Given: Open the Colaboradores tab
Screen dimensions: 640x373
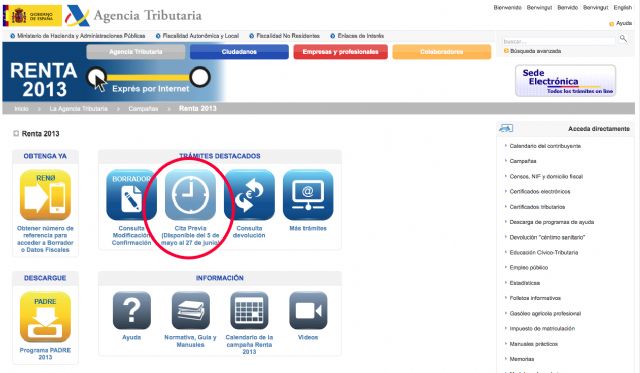Looking at the screenshot, I should (x=442, y=52).
